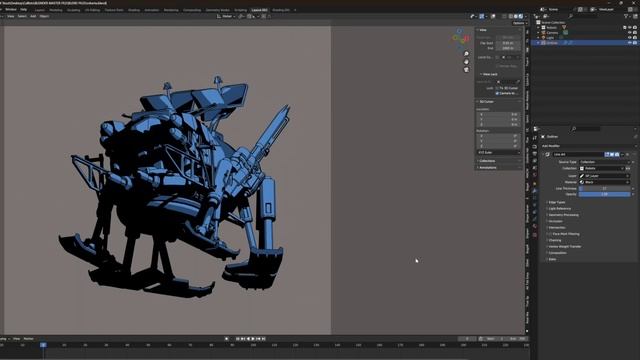Toggle Line Art modifier render visibility icon
Screen dimensions: 640x360
pyautogui.click(x=617, y=155)
